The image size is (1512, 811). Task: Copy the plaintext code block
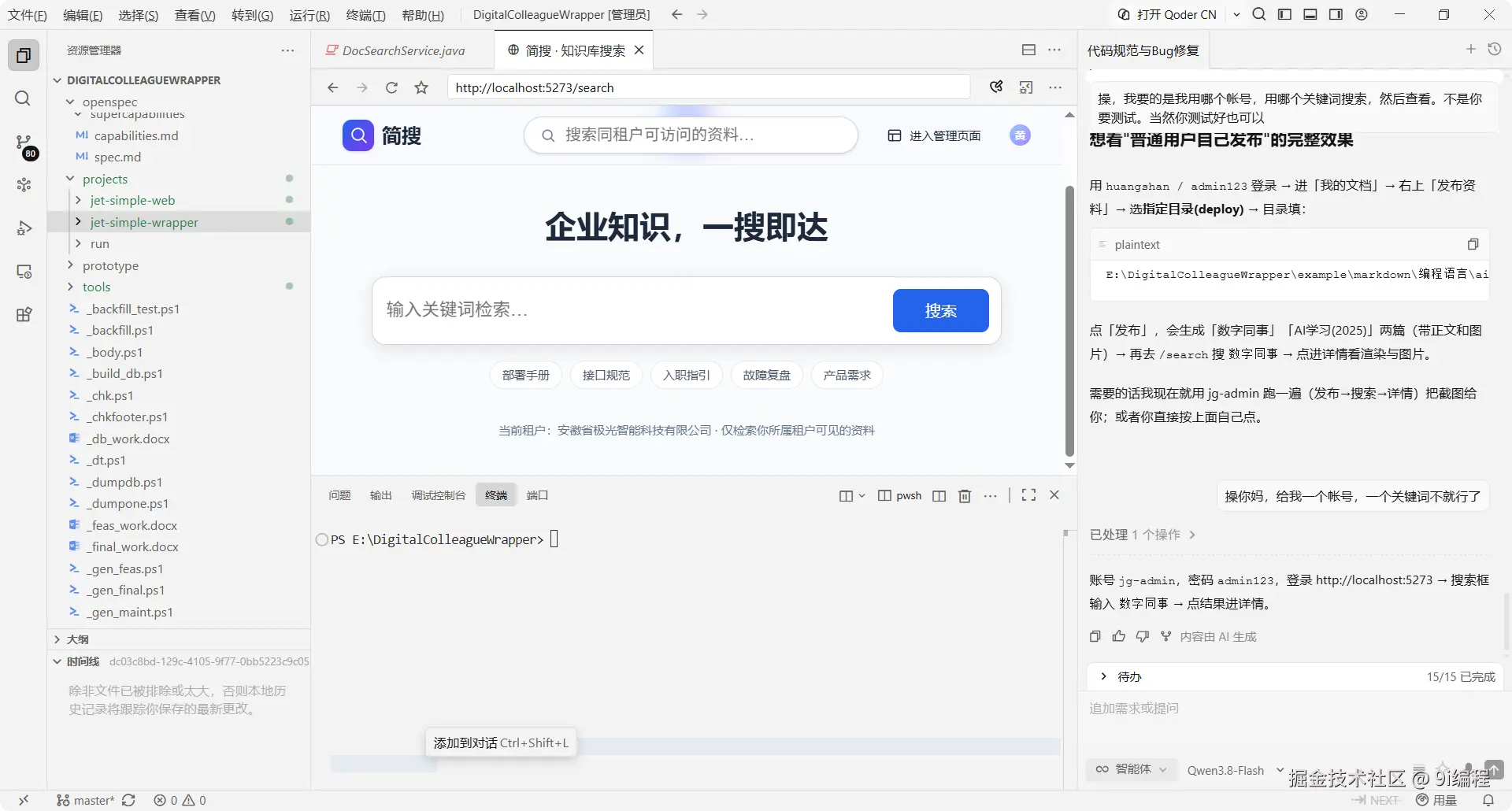pos(1473,244)
